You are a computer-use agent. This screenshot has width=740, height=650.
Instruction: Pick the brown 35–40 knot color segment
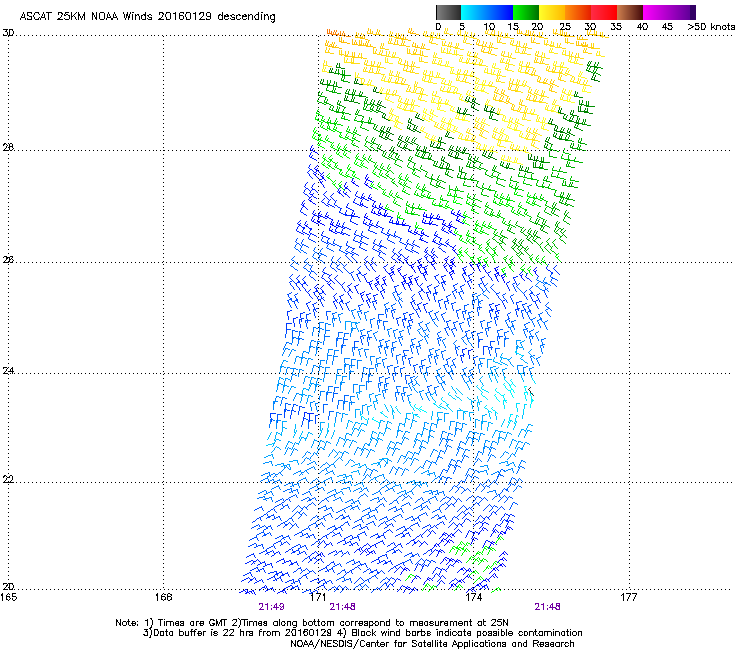[x=630, y=12]
